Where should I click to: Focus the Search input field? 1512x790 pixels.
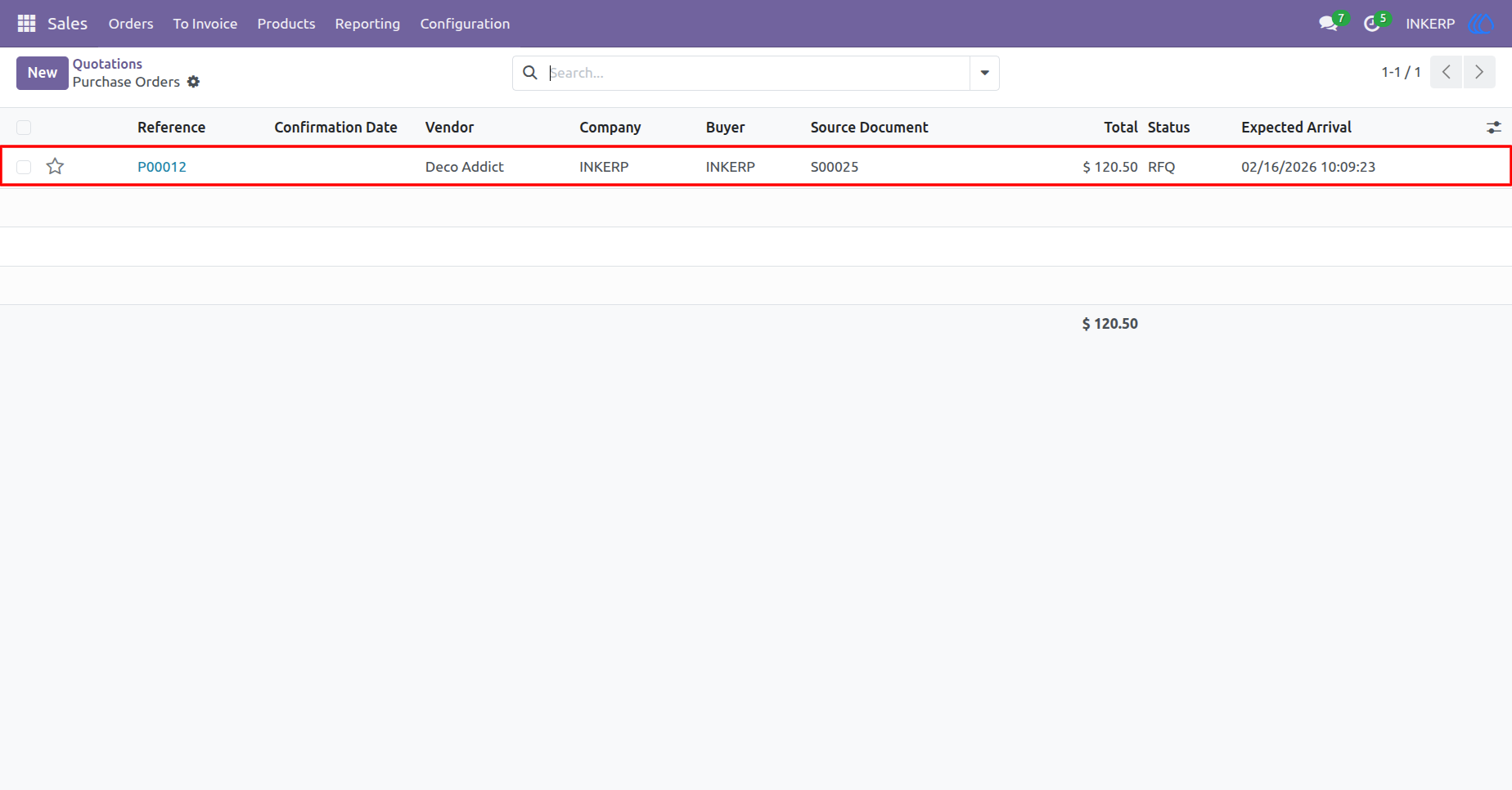(x=757, y=73)
